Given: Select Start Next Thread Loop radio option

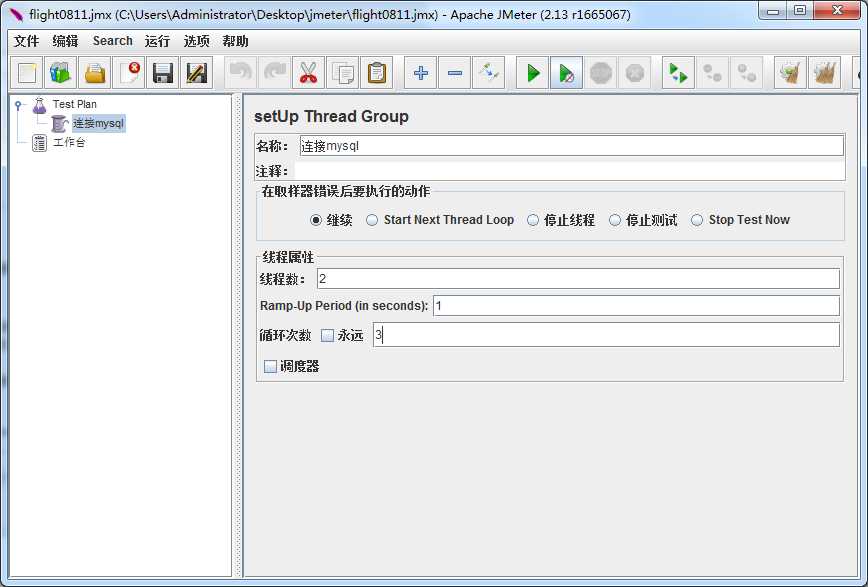Looking at the screenshot, I should tap(372, 220).
